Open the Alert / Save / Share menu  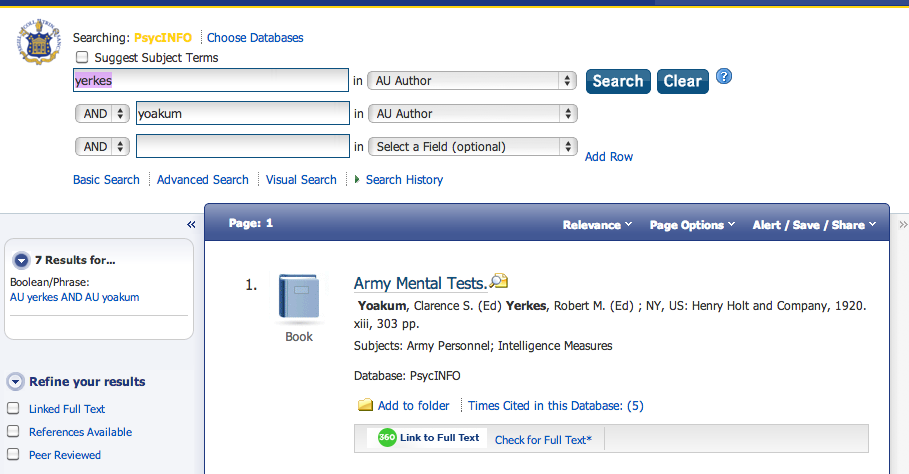tap(815, 225)
